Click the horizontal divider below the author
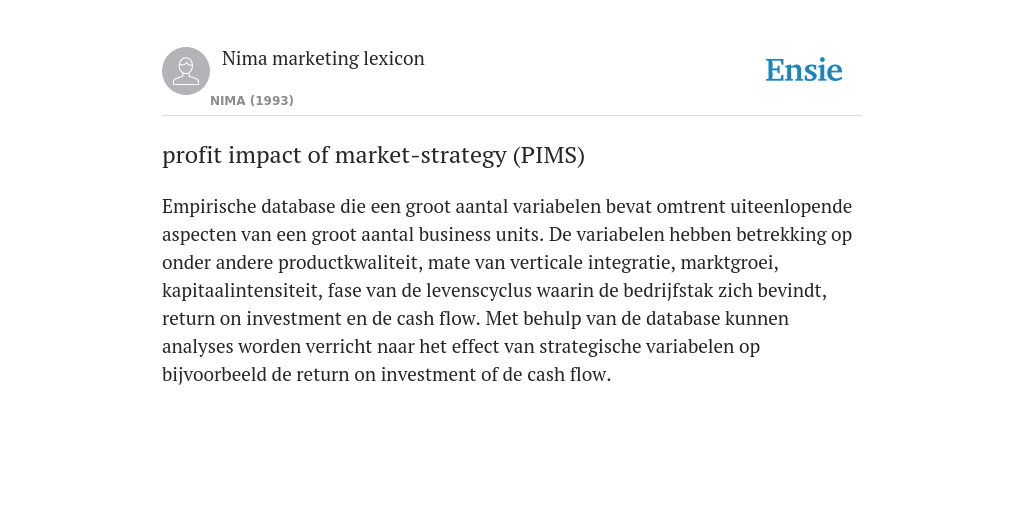Image resolution: width=1024 pixels, height=512 pixels. (512, 116)
